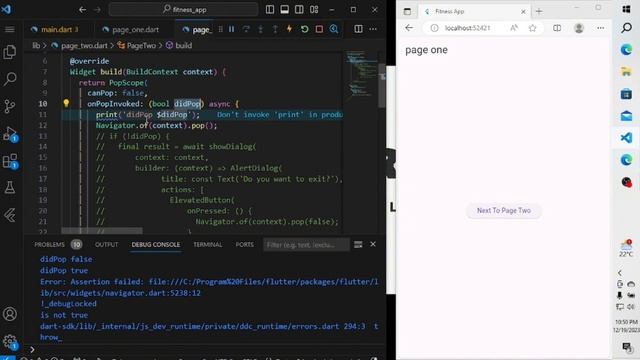Open Source Control view
This screenshot has height=360, width=640.
click(x=9, y=107)
